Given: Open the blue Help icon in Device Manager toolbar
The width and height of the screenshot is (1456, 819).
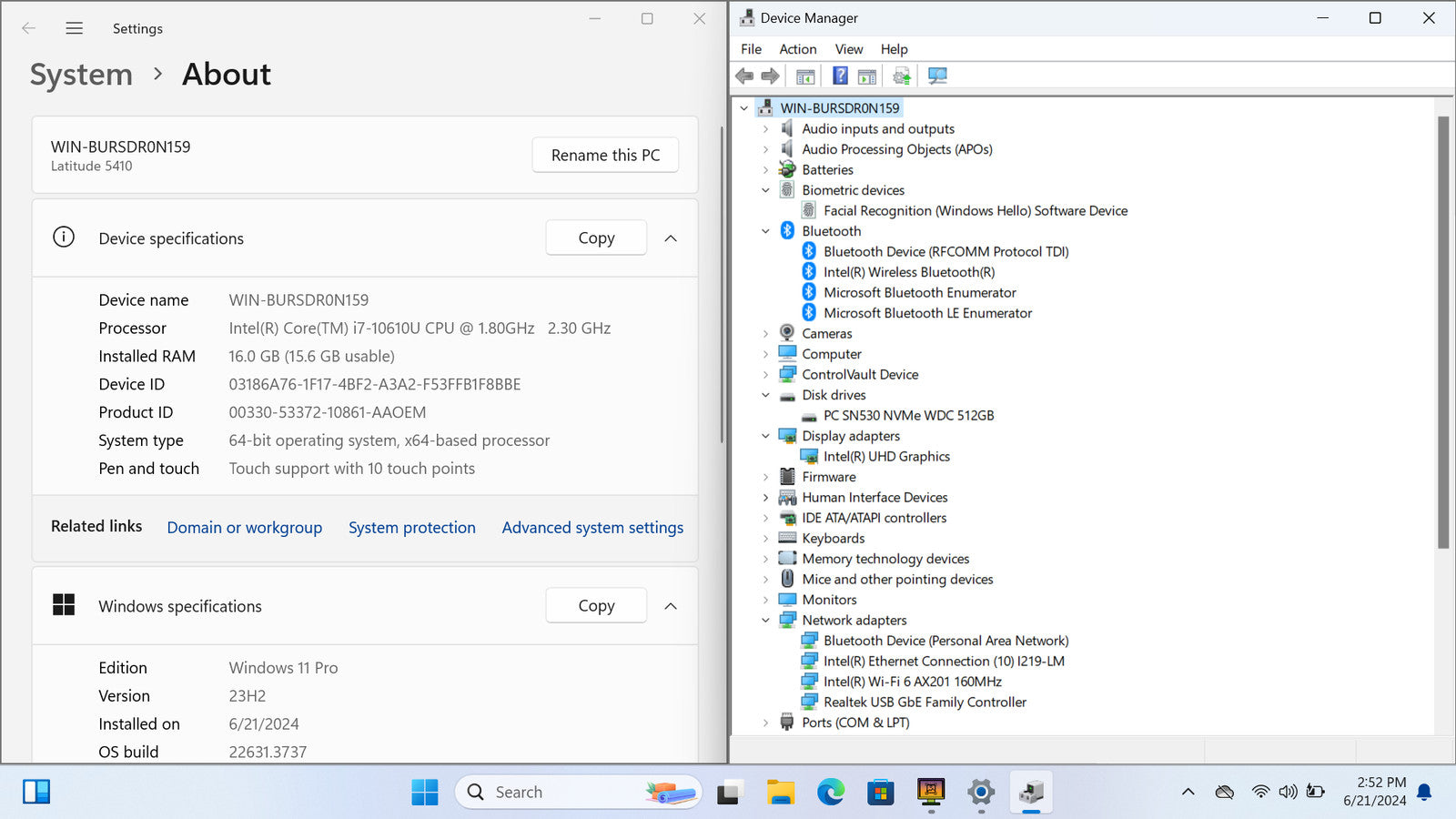Looking at the screenshot, I should [x=840, y=76].
